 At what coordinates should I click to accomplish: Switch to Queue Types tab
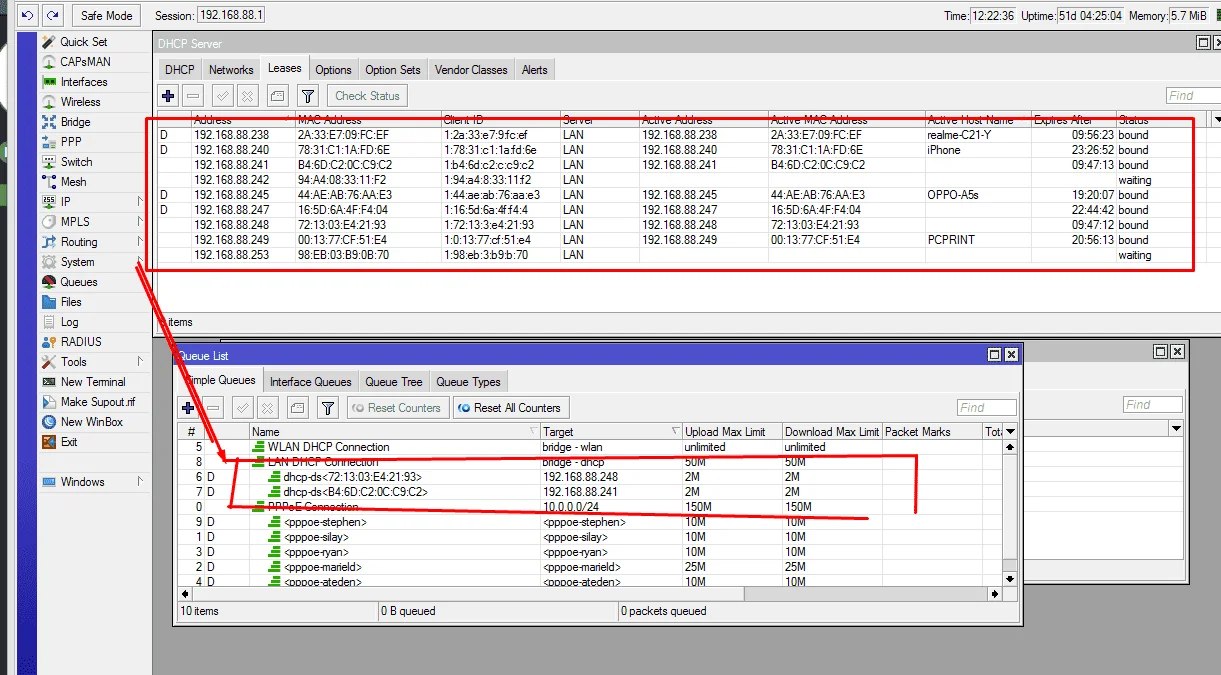[468, 381]
